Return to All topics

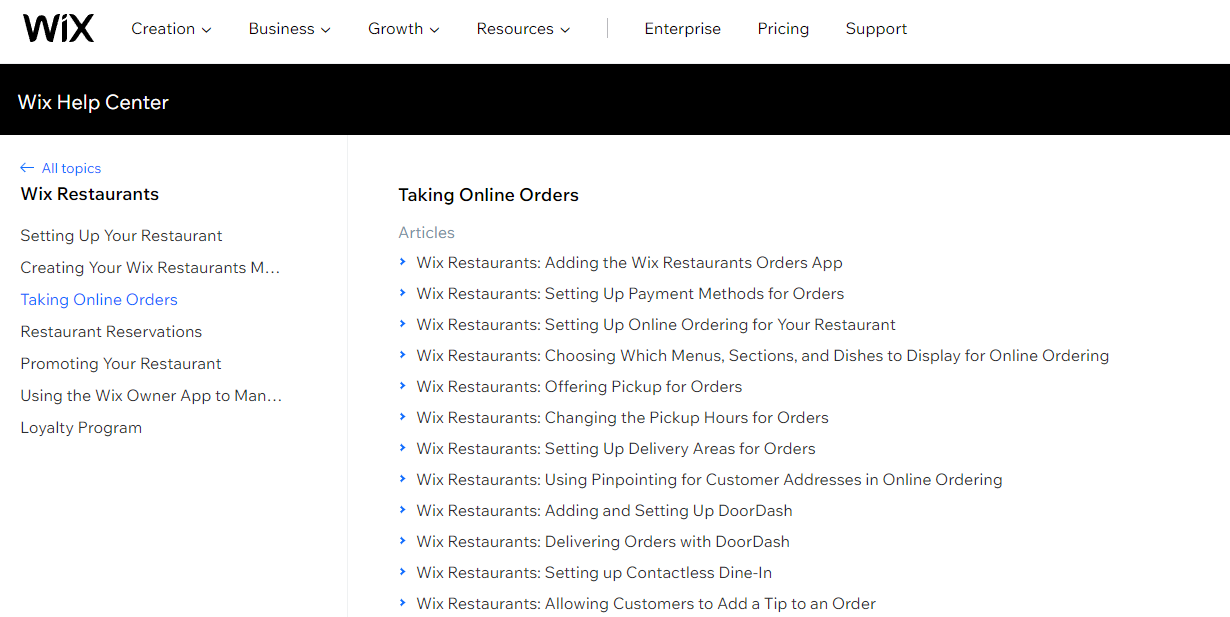click(x=71, y=168)
